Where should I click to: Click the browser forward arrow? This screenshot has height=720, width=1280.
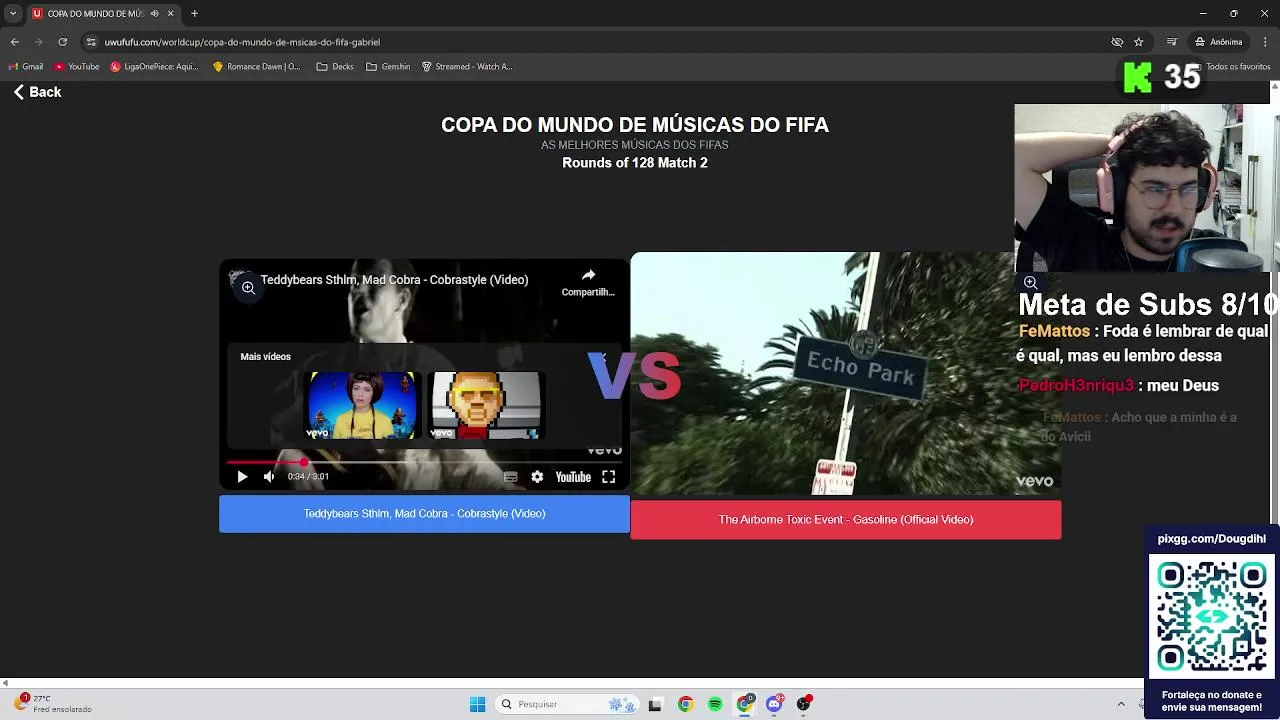point(39,42)
